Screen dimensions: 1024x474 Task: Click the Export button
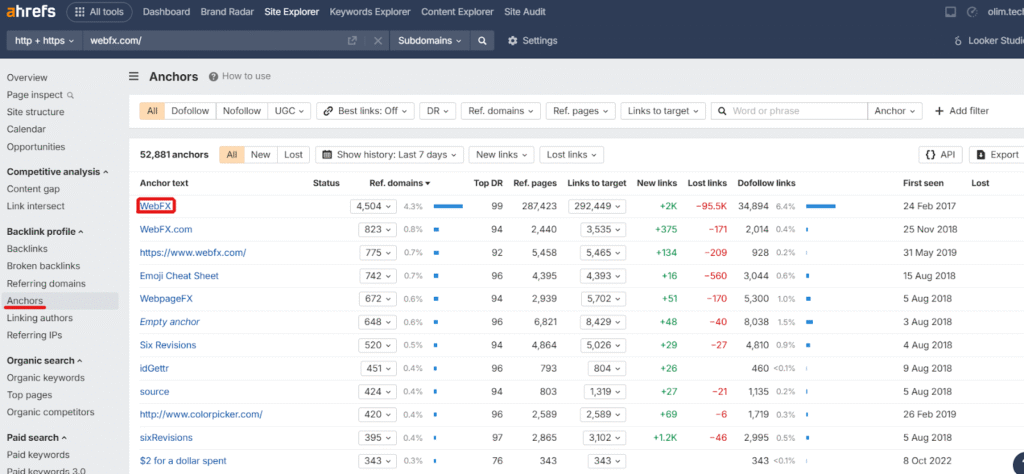[996, 155]
